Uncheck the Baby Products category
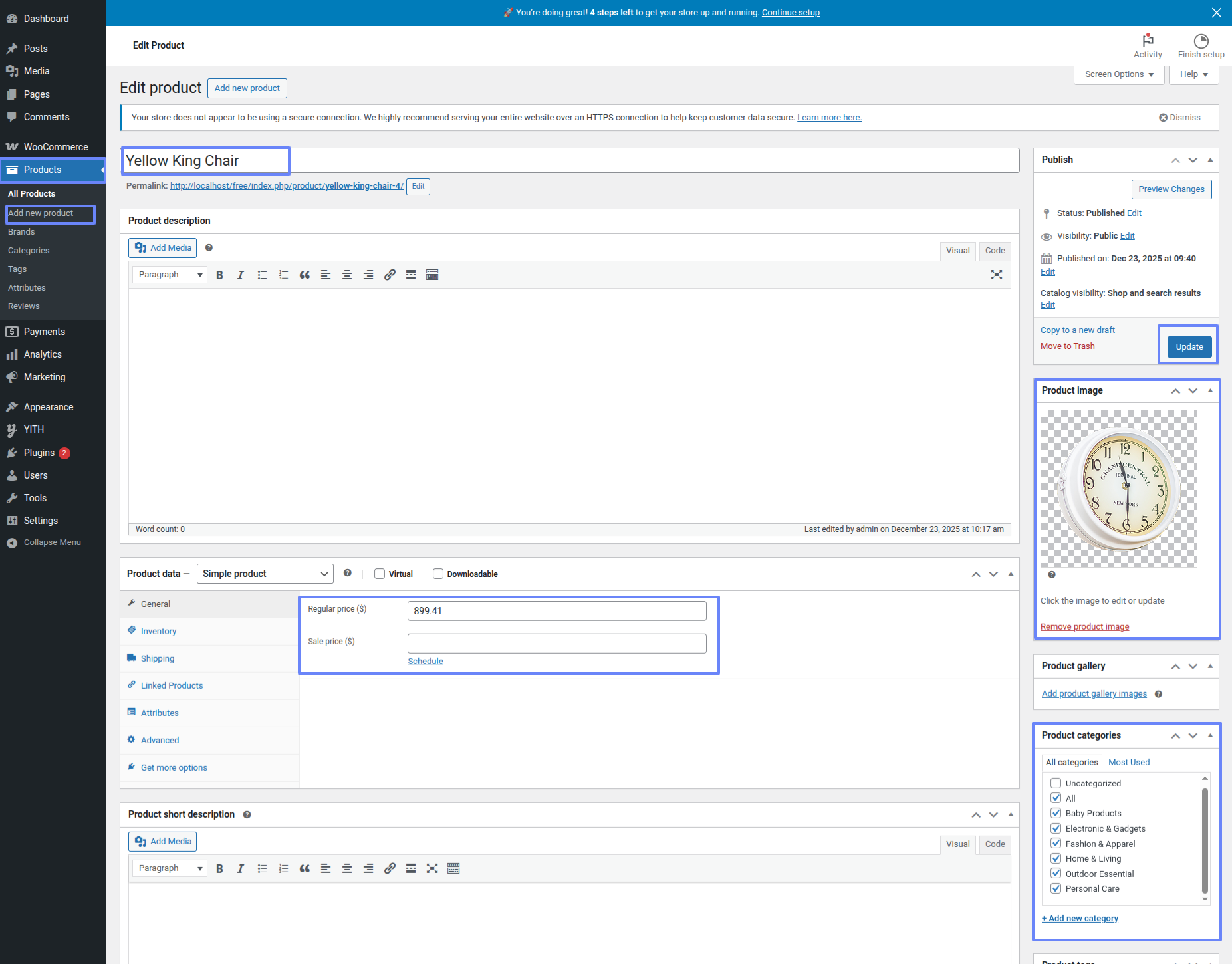 point(1056,813)
